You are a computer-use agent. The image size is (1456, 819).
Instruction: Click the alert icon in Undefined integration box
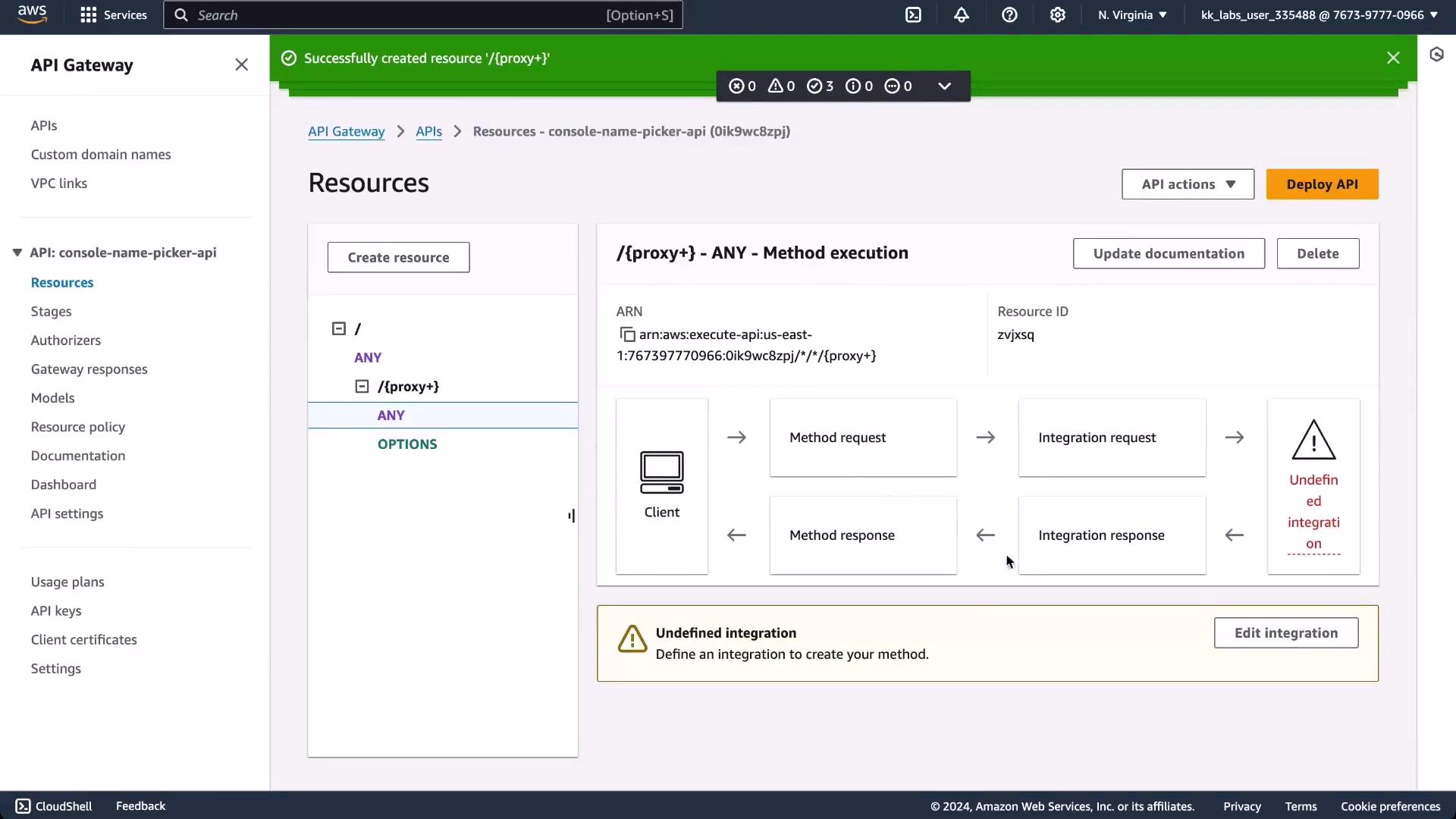point(632,639)
